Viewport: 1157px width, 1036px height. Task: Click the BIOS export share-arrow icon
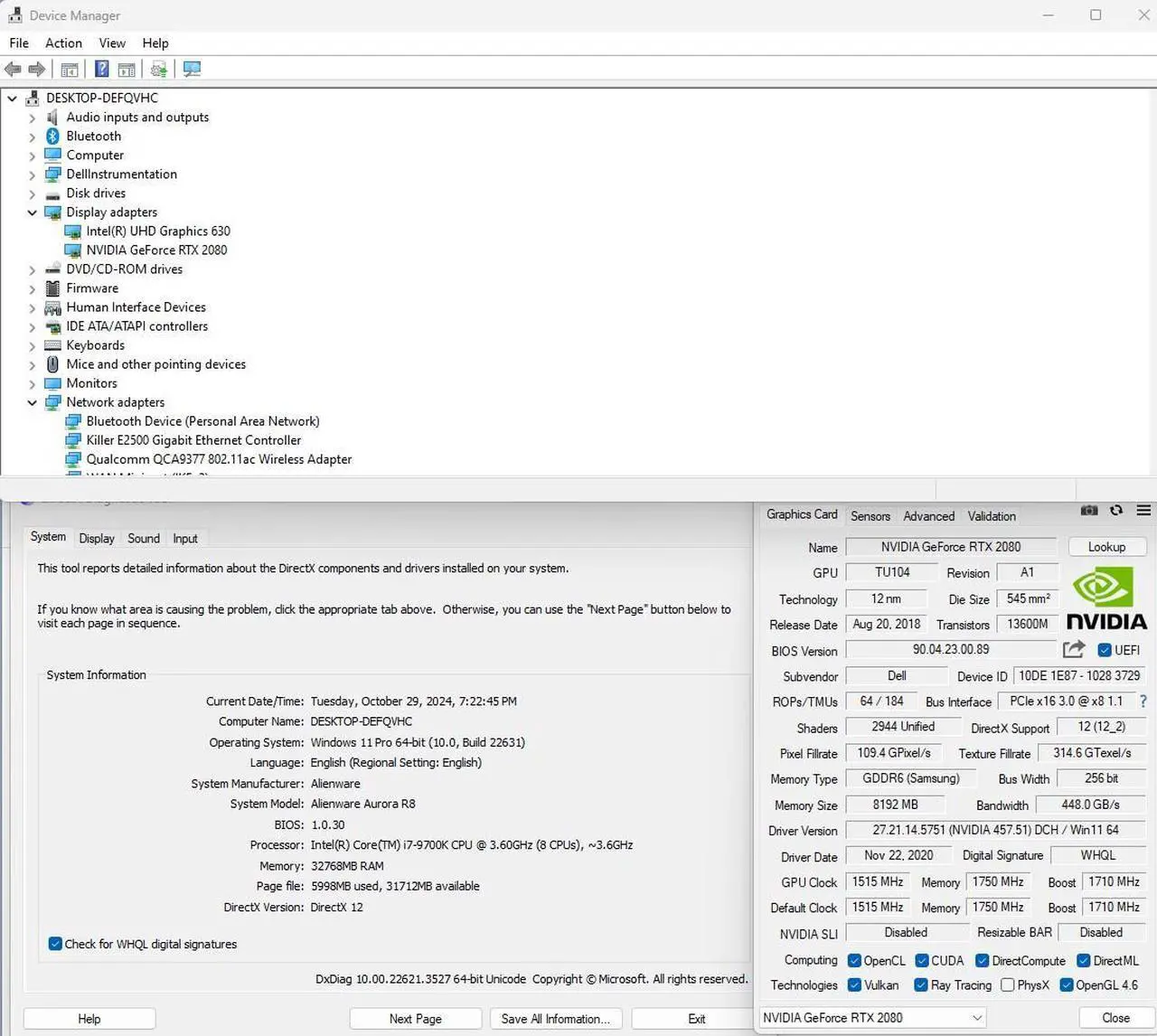(x=1074, y=649)
